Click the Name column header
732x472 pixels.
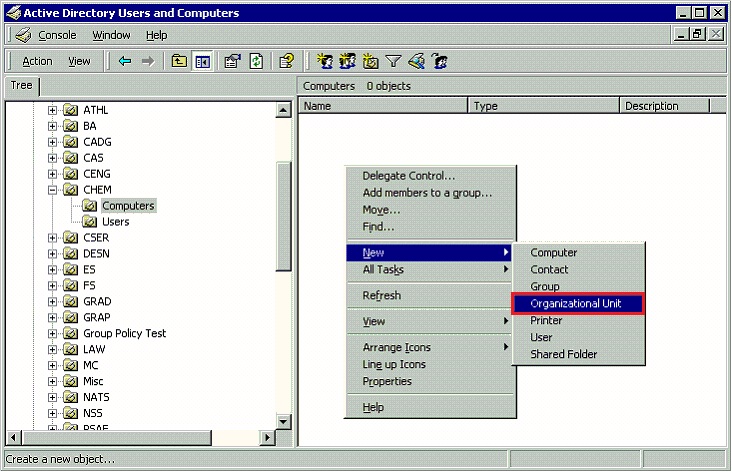(x=382, y=106)
